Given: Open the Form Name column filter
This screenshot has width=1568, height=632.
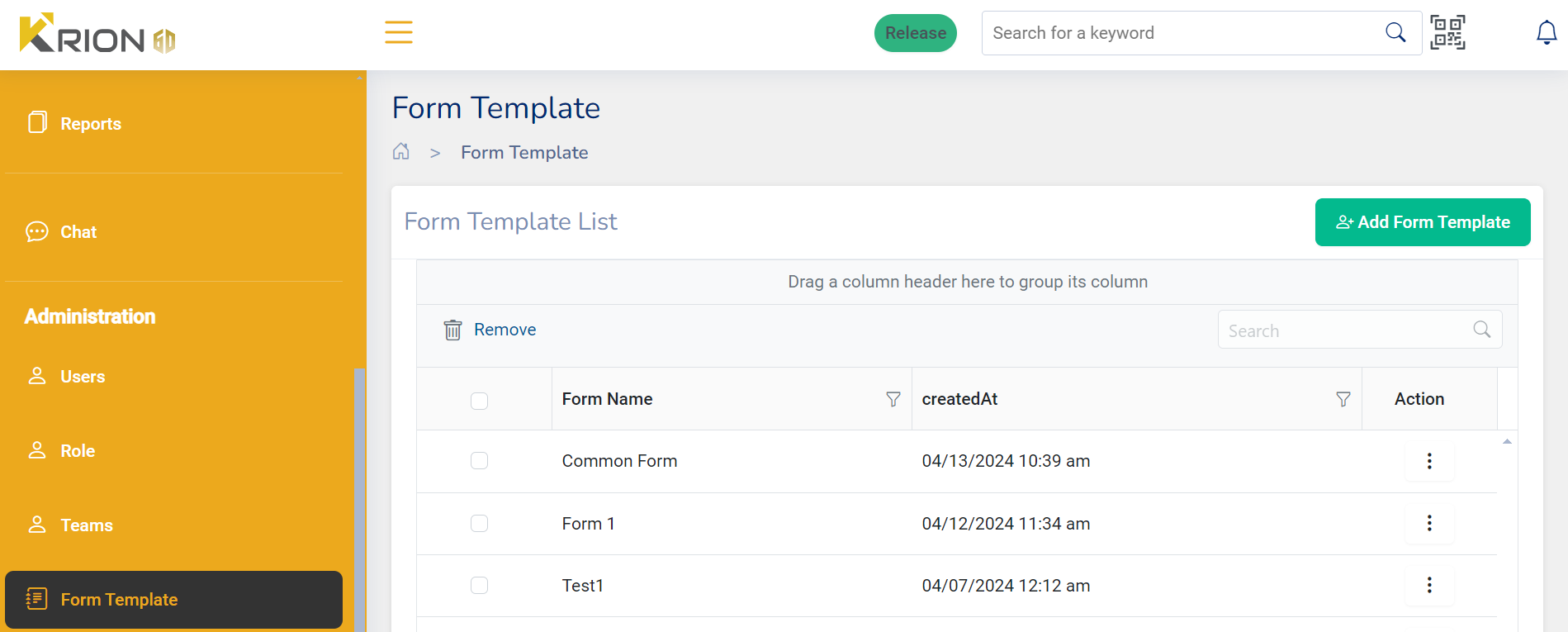Looking at the screenshot, I should [893, 400].
